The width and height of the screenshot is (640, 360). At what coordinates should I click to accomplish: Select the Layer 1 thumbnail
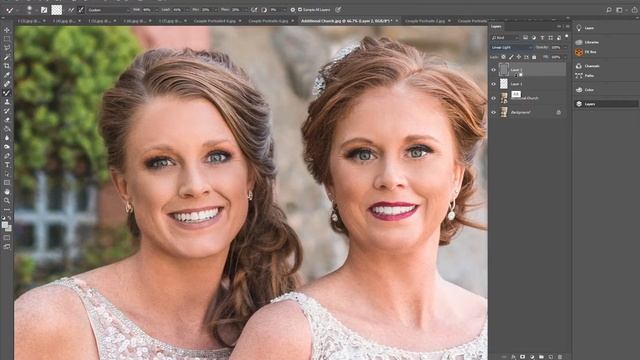click(504, 84)
